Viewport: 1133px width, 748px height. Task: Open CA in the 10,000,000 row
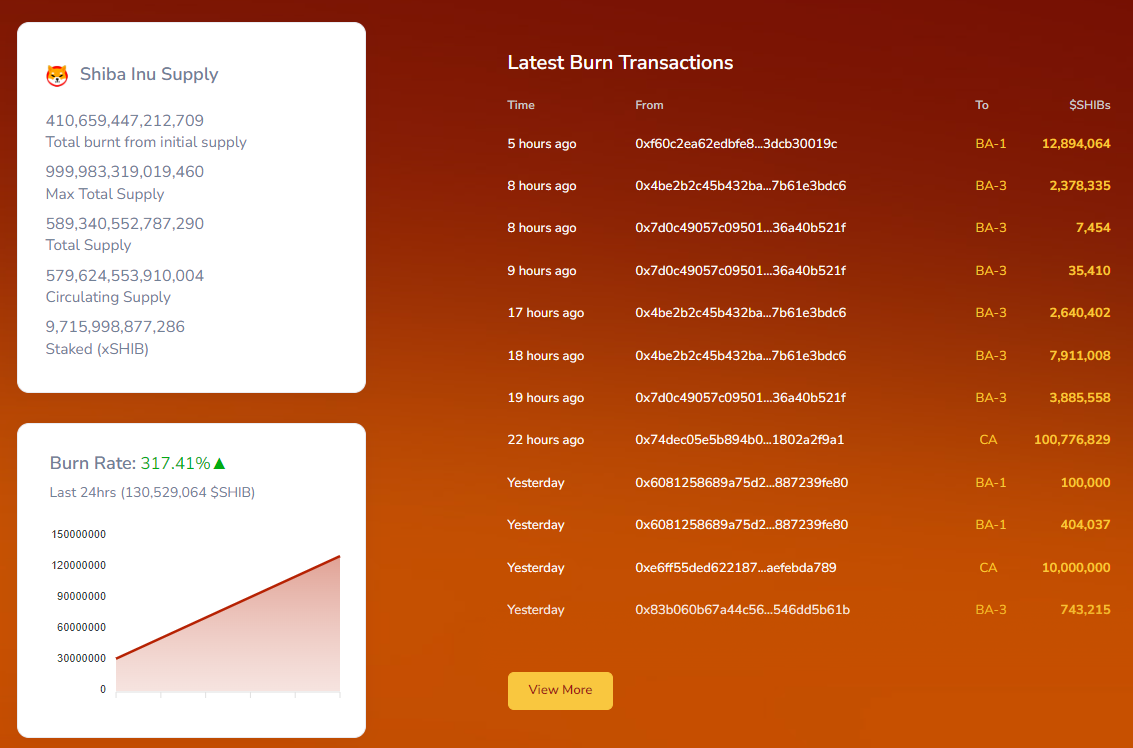(988, 567)
